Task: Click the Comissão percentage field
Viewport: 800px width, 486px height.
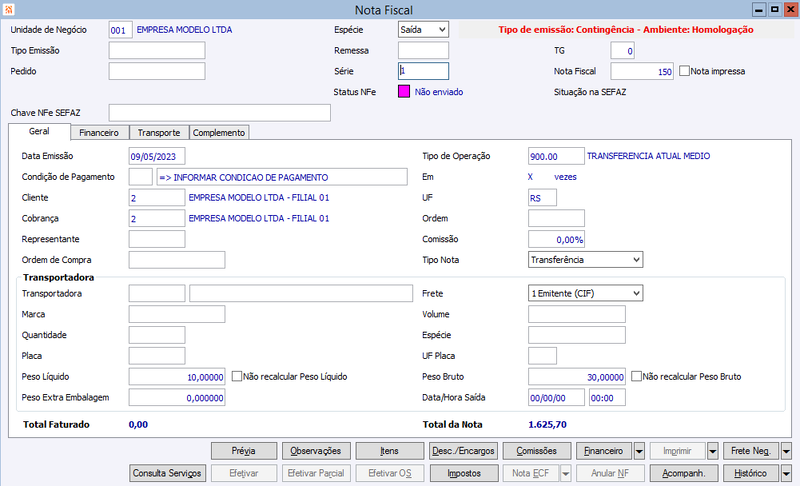Action: pos(556,239)
